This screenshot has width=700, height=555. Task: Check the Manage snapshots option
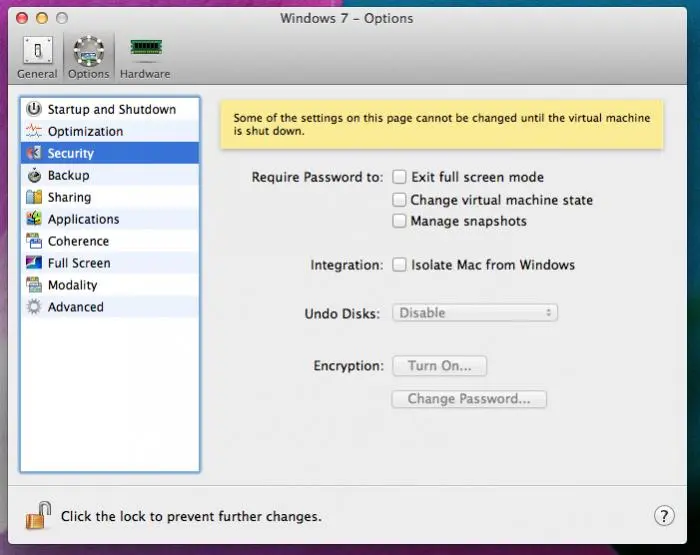(x=400, y=221)
